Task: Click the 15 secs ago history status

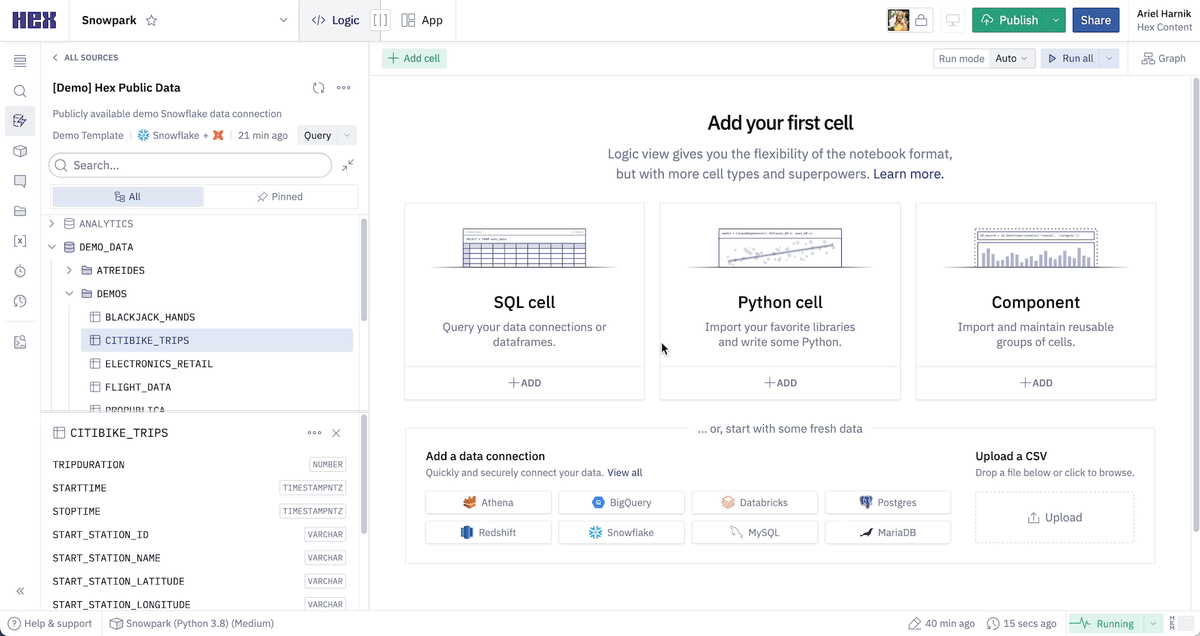Action: click(1021, 623)
